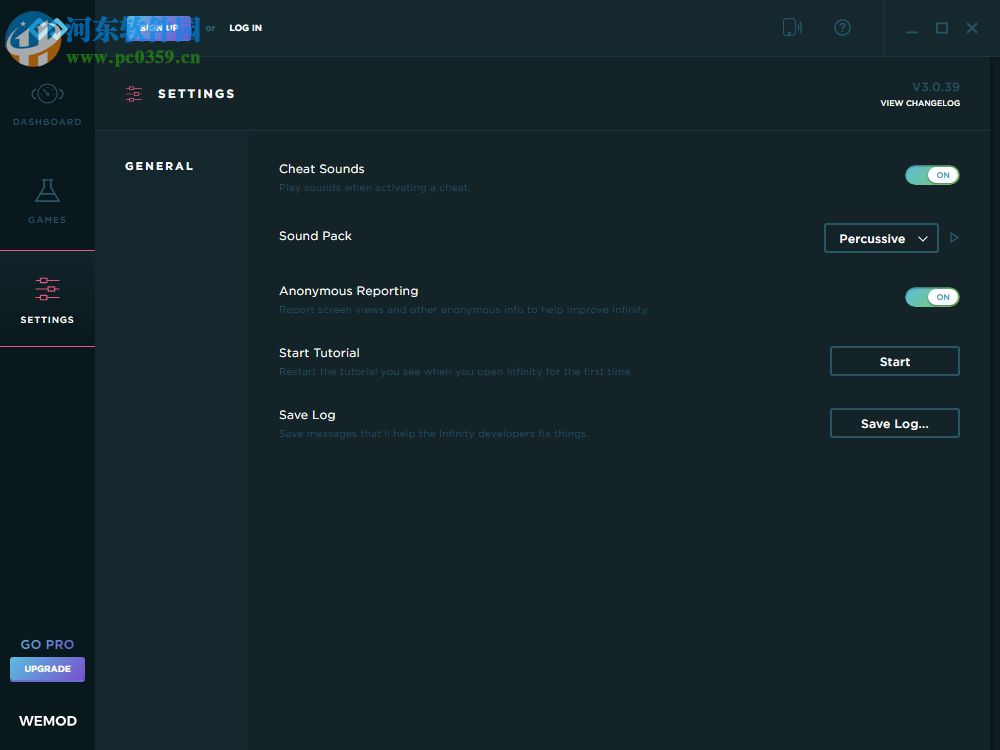
Task: Click the Save Log... button
Action: [894, 423]
